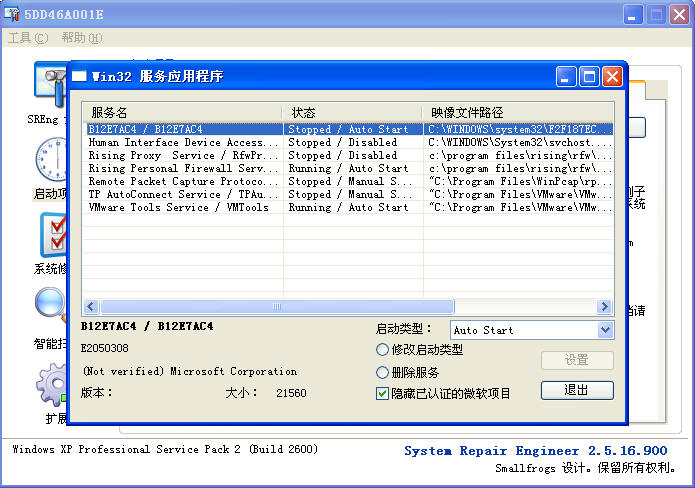This screenshot has width=695, height=488.
Task: Uncheck 隐藏已认证的微软项目 checkbox
Action: 382,394
